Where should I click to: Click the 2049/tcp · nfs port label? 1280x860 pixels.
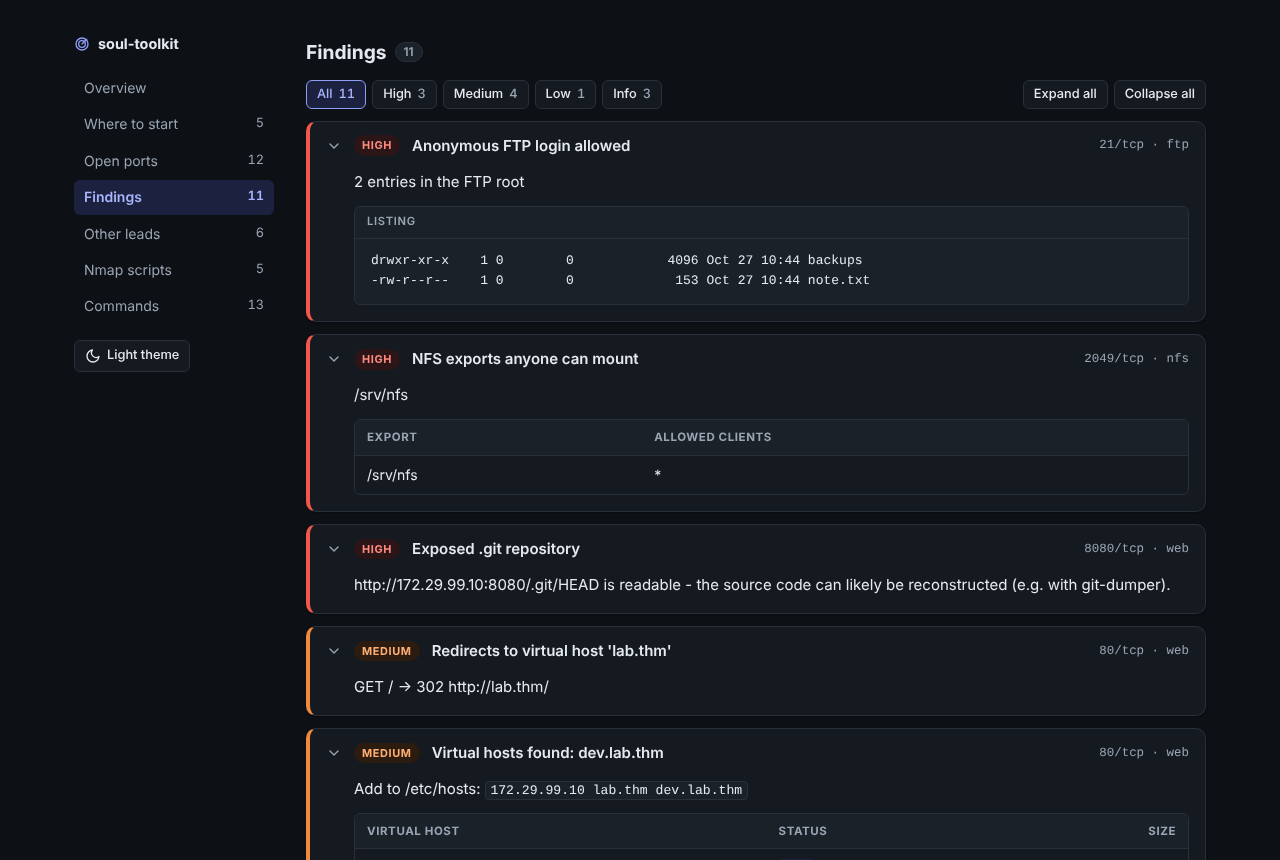pos(1136,359)
